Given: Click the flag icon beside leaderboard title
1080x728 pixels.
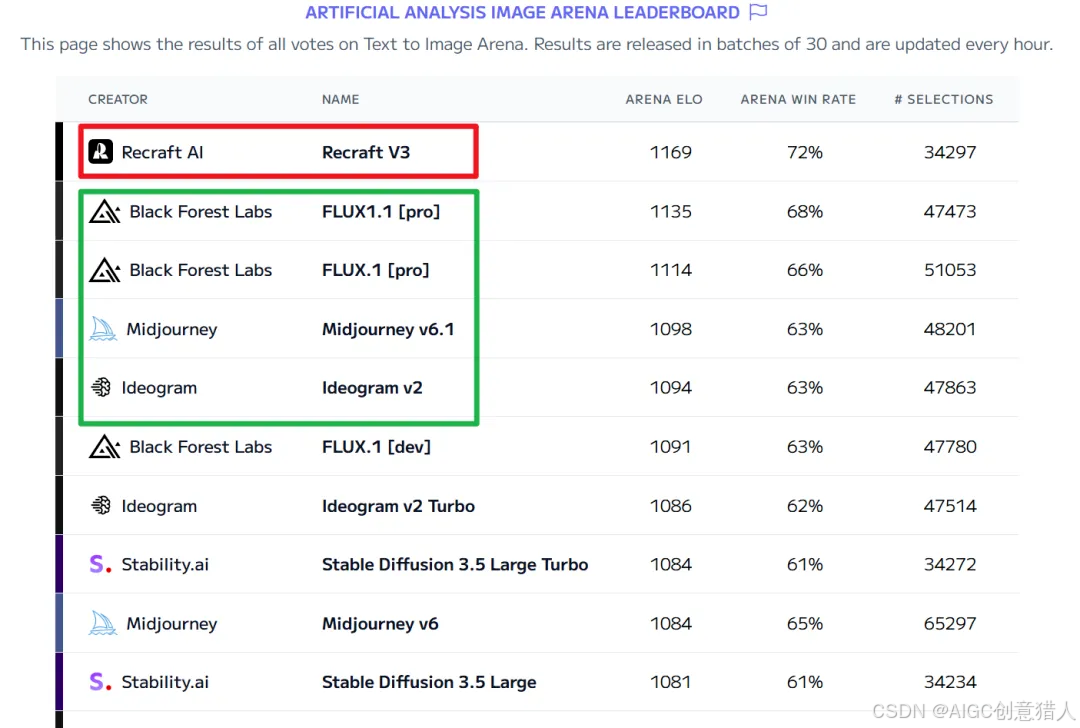Looking at the screenshot, I should 758,12.
